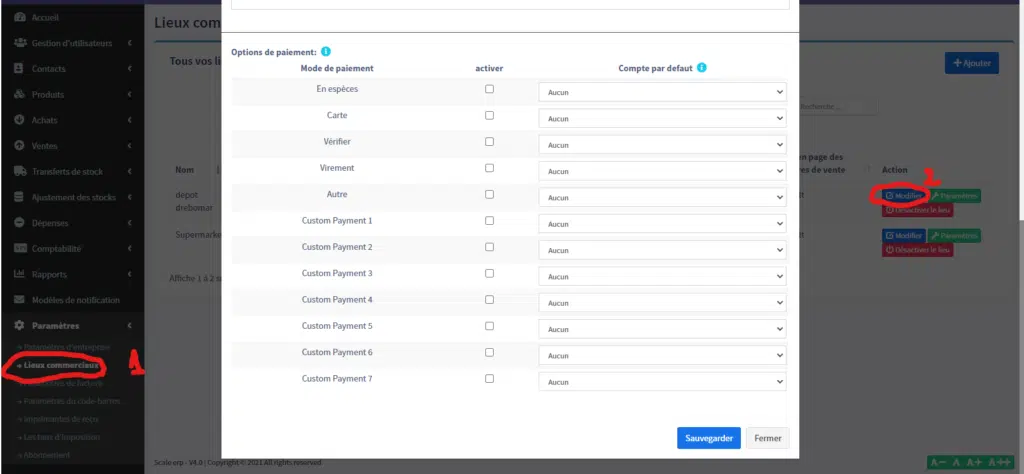
Task: Expand Custom Payment 7 account dropdown
Action: pyautogui.click(x=662, y=381)
